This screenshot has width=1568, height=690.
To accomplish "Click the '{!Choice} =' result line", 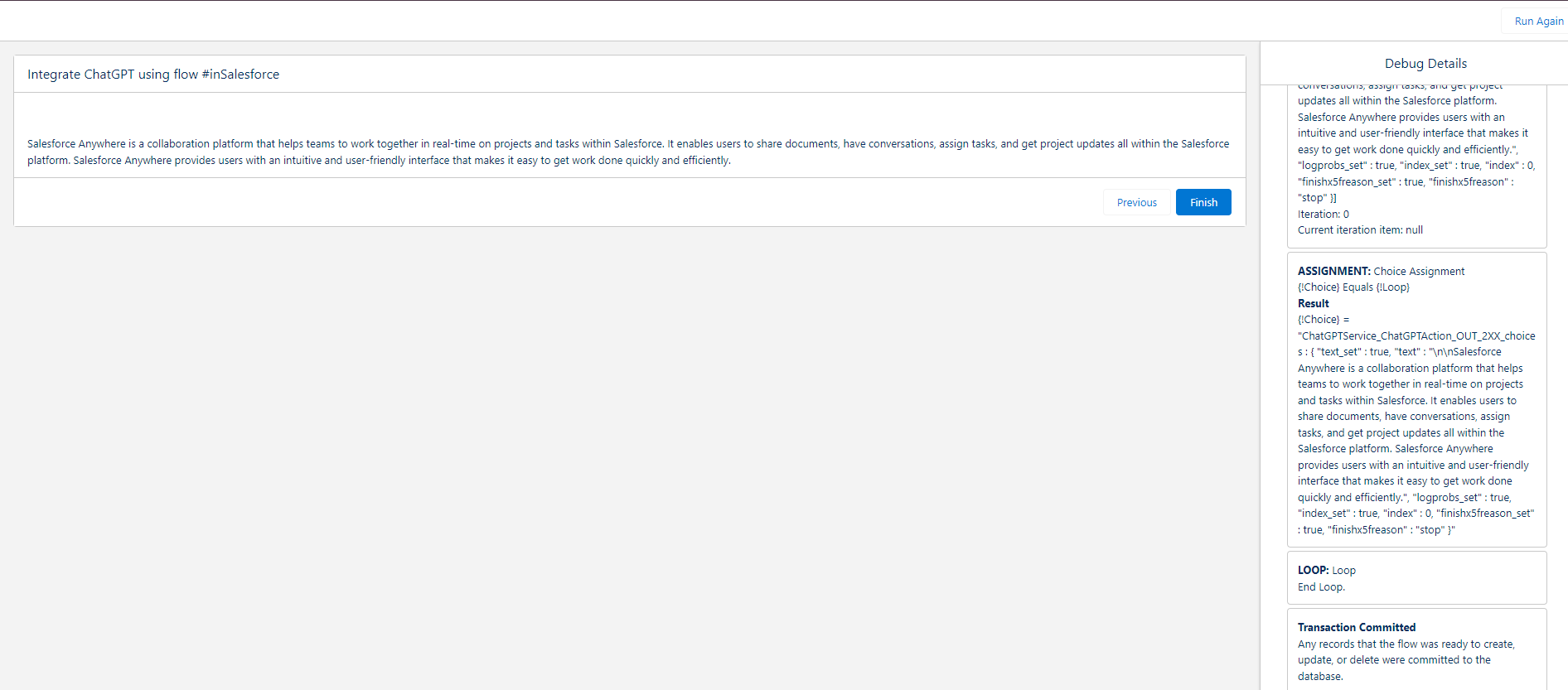I will pyautogui.click(x=1324, y=320).
